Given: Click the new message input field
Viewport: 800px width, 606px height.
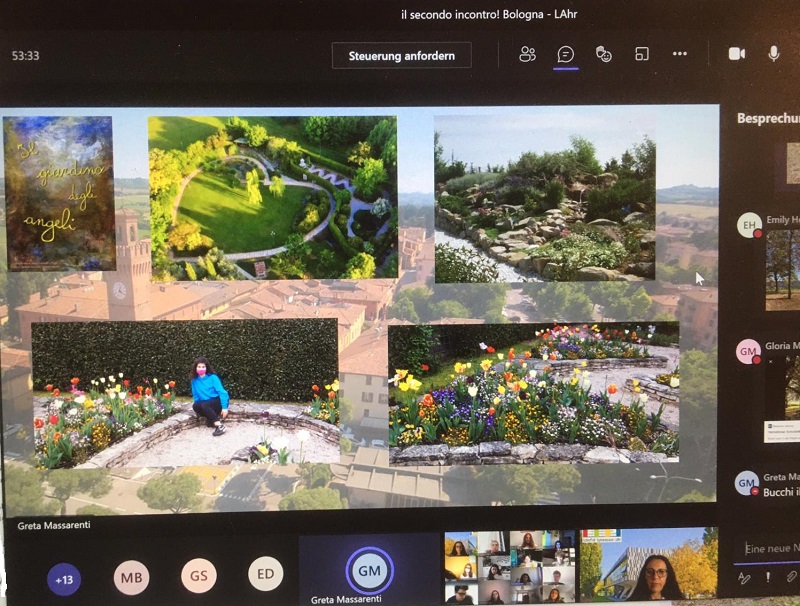Looking at the screenshot, I should click(x=770, y=548).
